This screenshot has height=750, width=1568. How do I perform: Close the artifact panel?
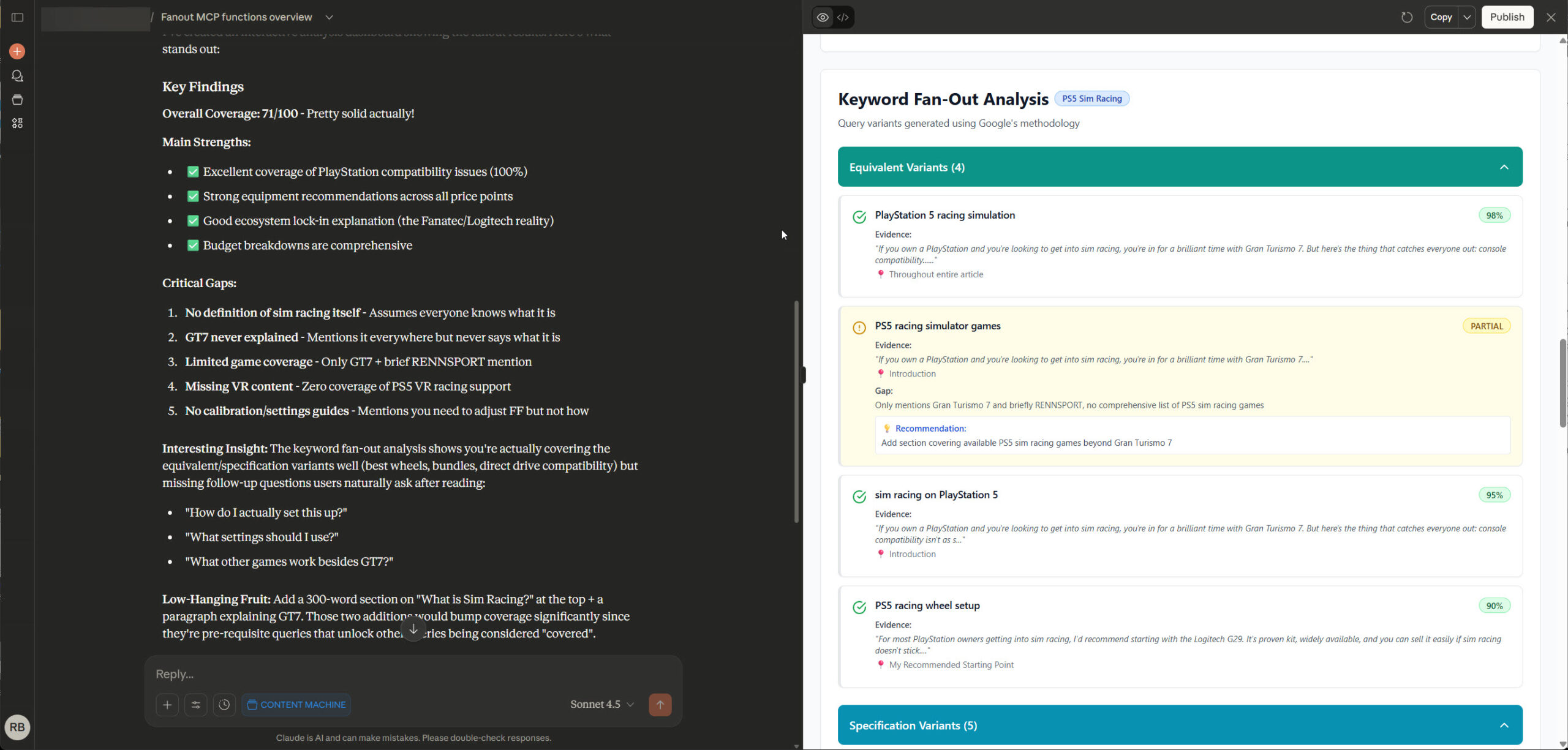pos(1551,17)
